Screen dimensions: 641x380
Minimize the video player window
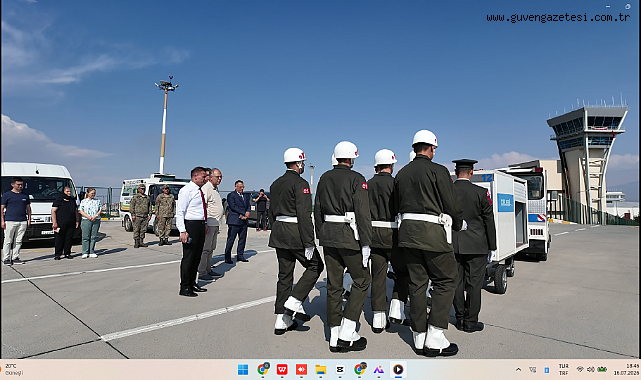(608, 6)
